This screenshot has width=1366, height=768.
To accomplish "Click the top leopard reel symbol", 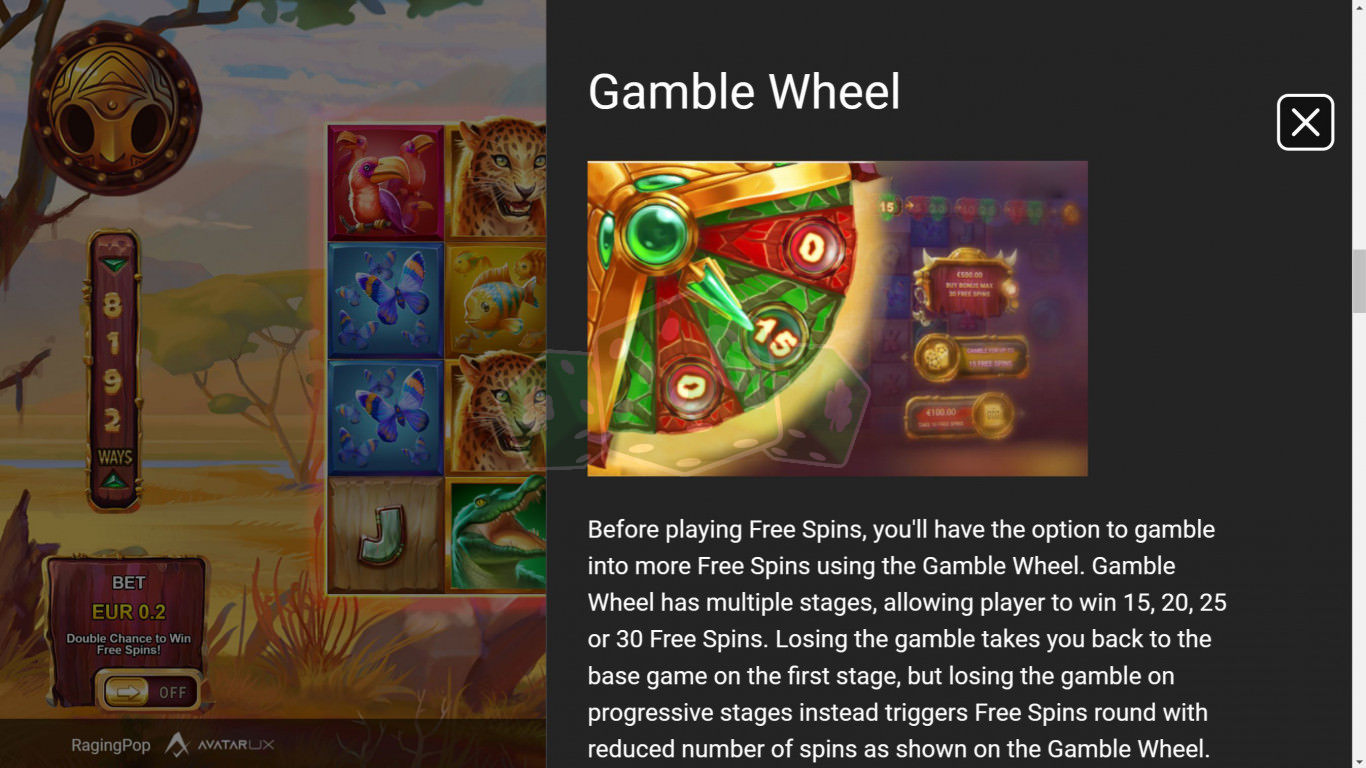I will click(496, 182).
